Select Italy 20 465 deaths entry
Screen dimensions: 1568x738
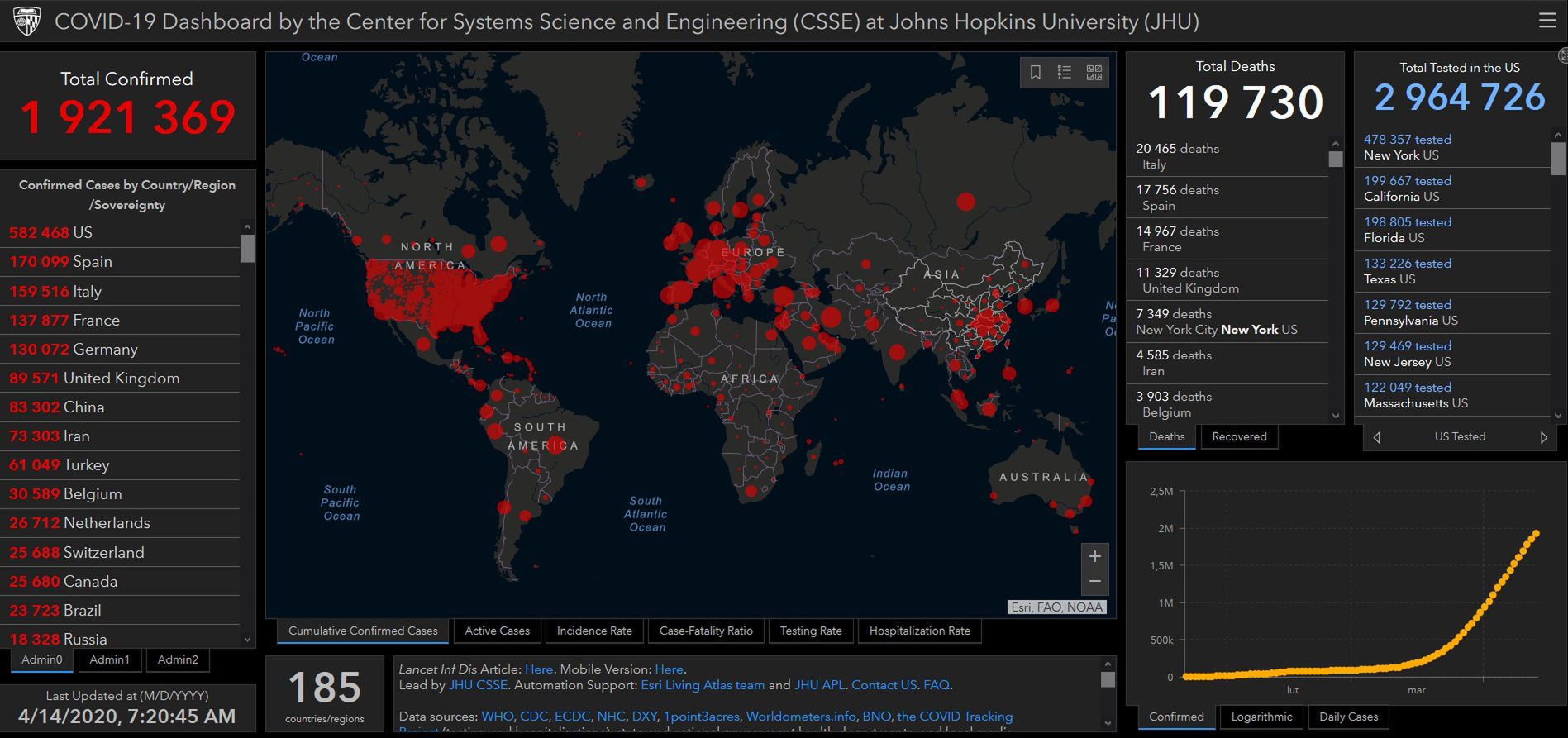coord(1227,156)
